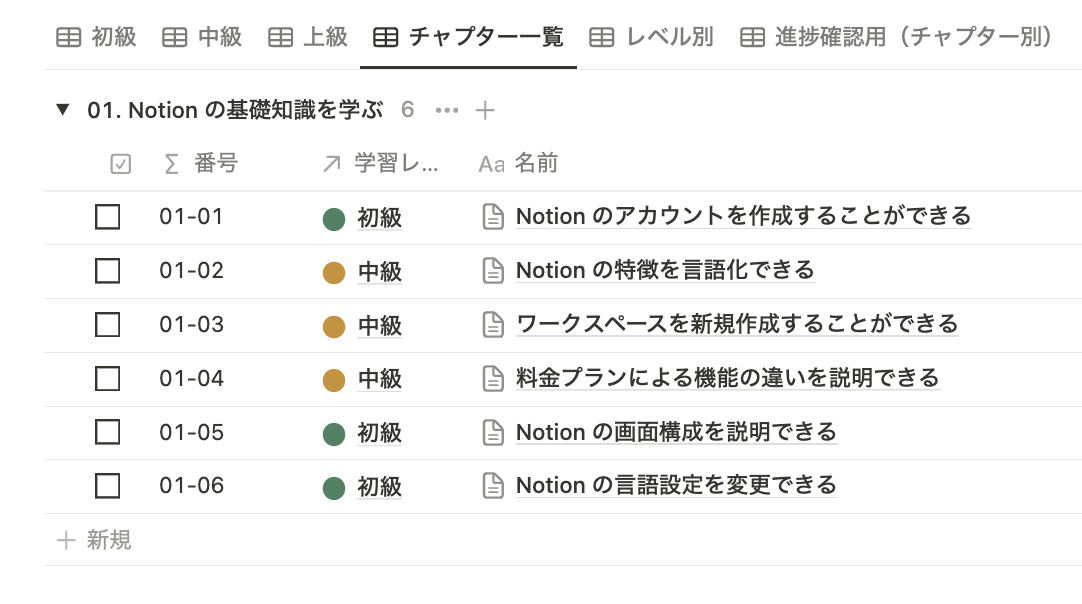Click the table icon on 上級 tab
The image size is (1082, 604).
pos(280,37)
